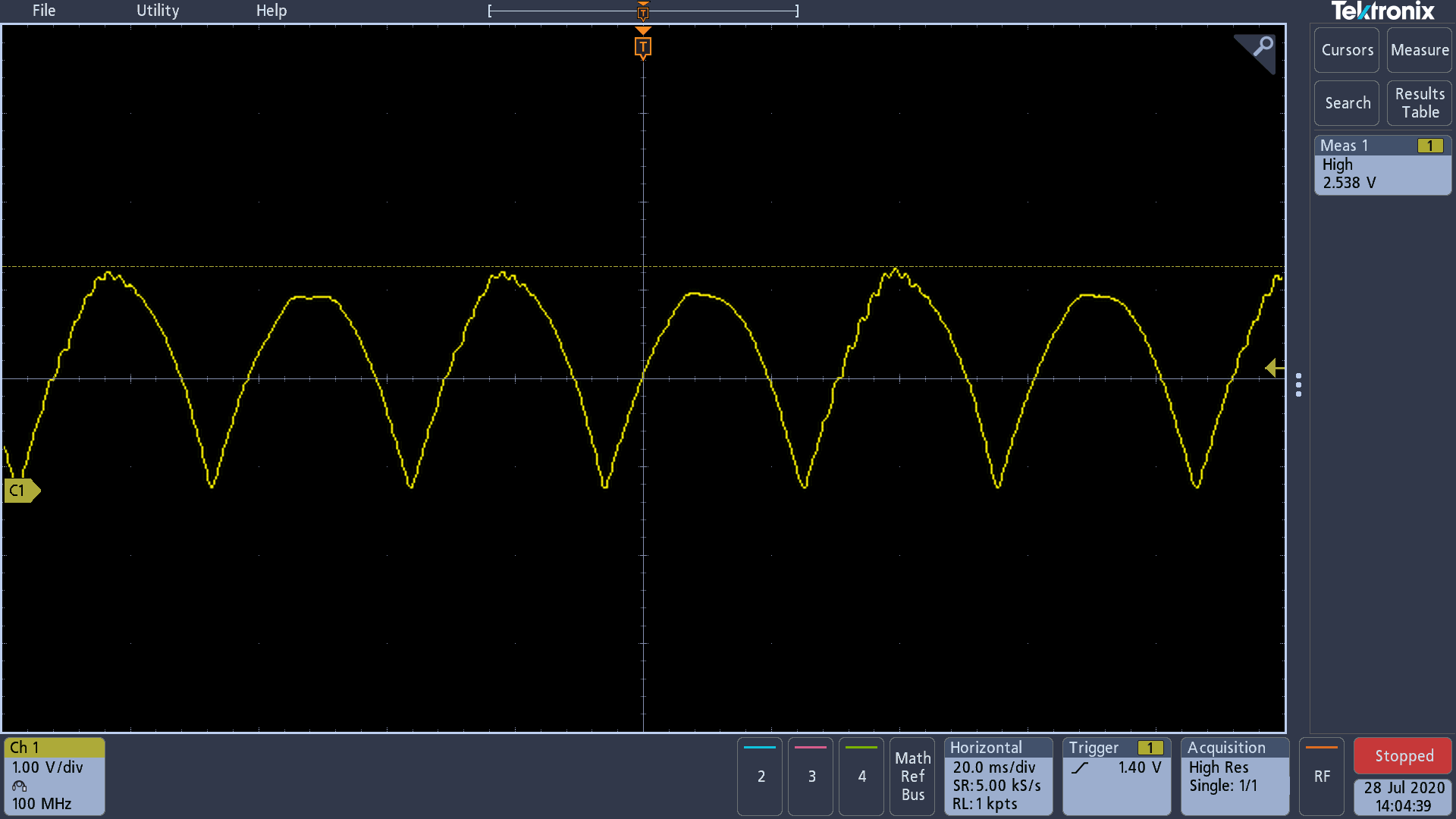Screen dimensions: 1456x819
Task: Open the Acquisition settings badge
Action: click(x=1234, y=776)
